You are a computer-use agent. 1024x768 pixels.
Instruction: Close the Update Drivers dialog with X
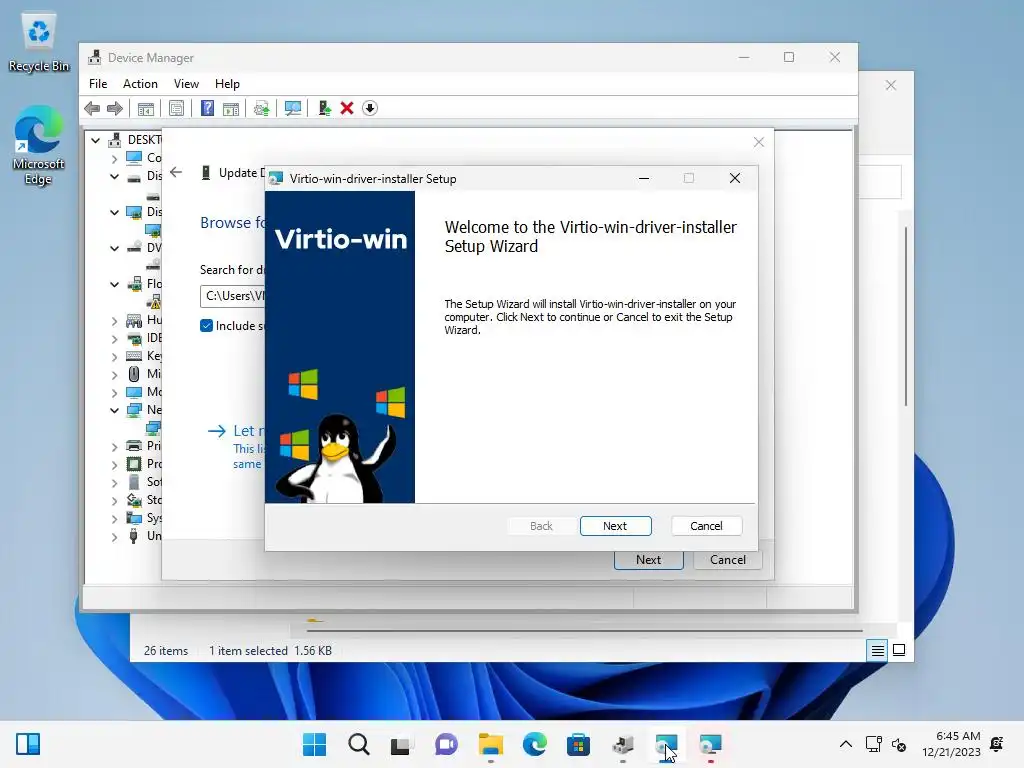coord(758,142)
